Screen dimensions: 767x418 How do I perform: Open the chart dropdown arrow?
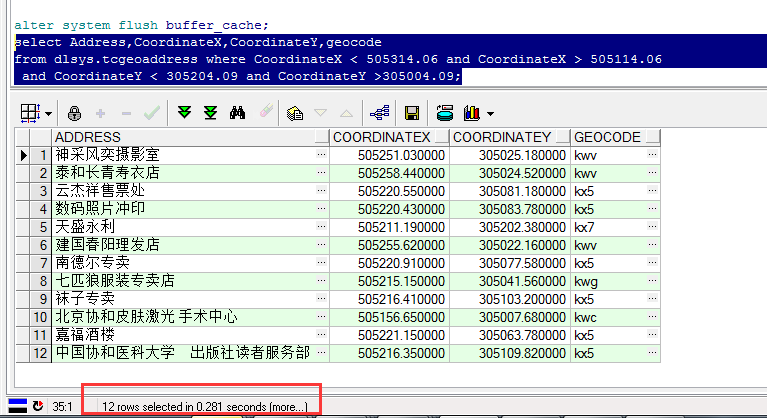pos(490,114)
